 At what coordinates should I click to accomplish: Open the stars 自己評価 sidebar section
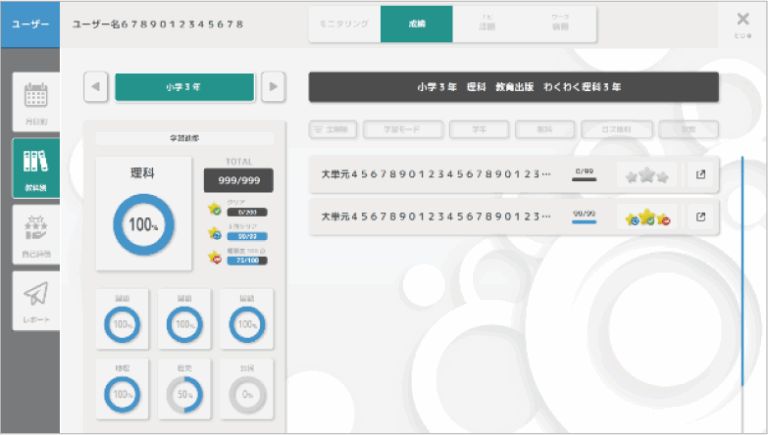[x=36, y=235]
